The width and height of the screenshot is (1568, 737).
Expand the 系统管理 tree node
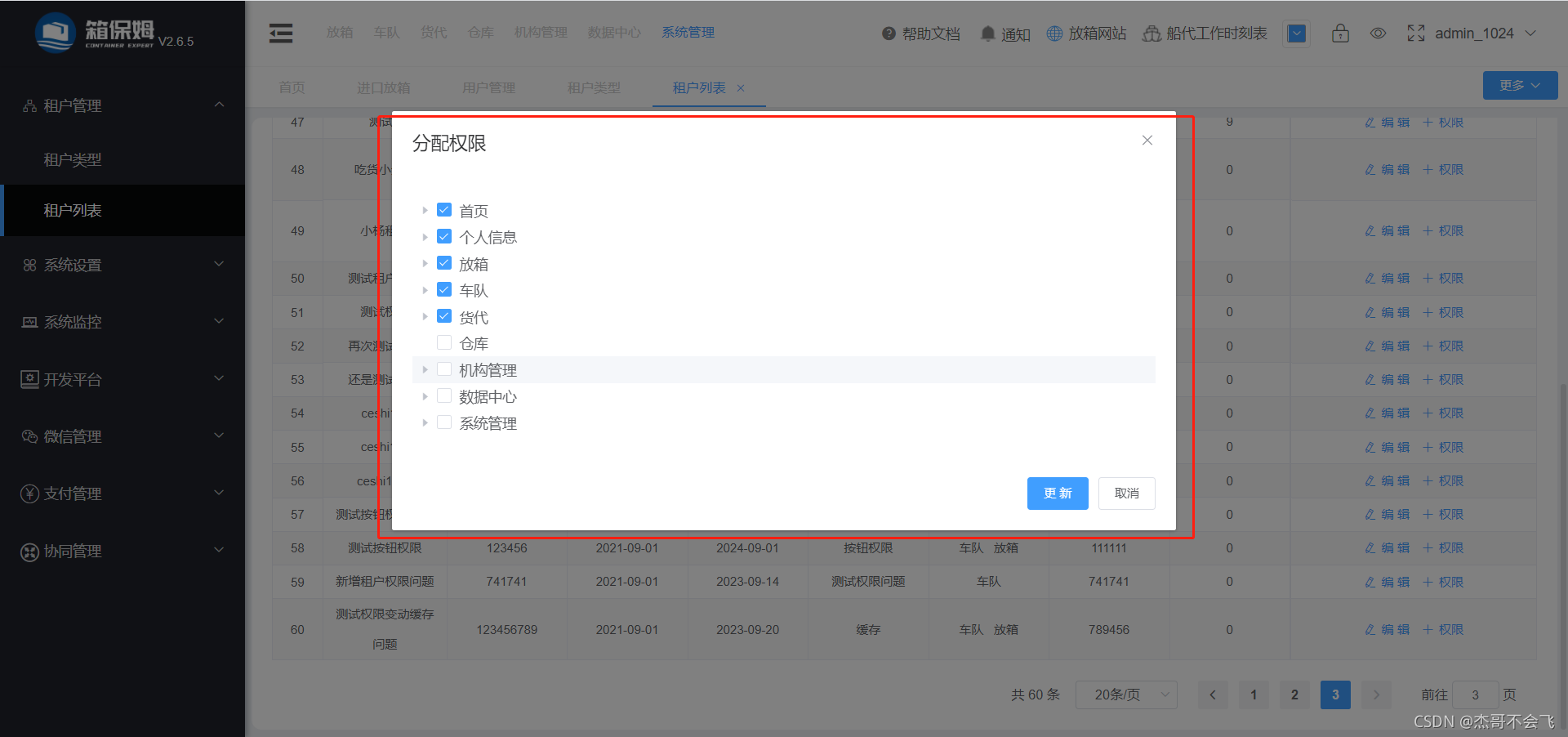pyautogui.click(x=425, y=422)
